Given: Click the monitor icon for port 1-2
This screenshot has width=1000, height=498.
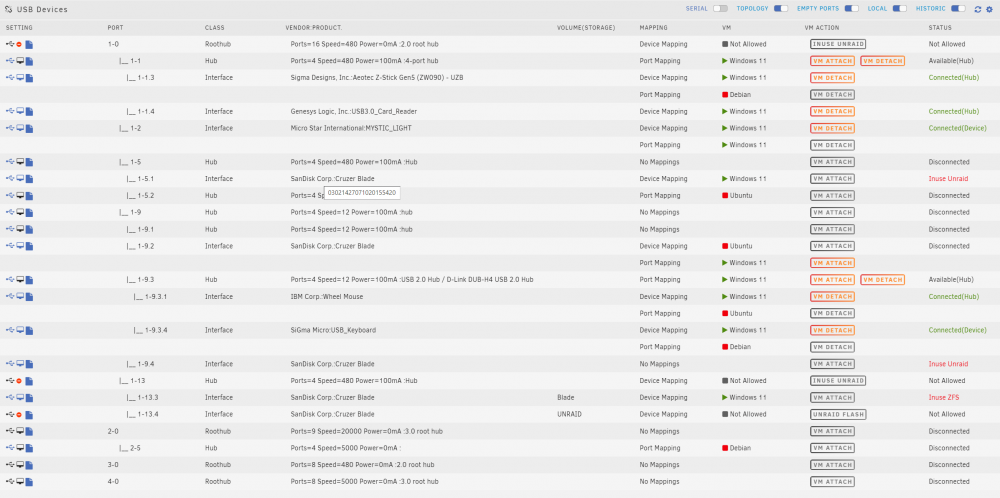Looking at the screenshot, I should [20, 128].
